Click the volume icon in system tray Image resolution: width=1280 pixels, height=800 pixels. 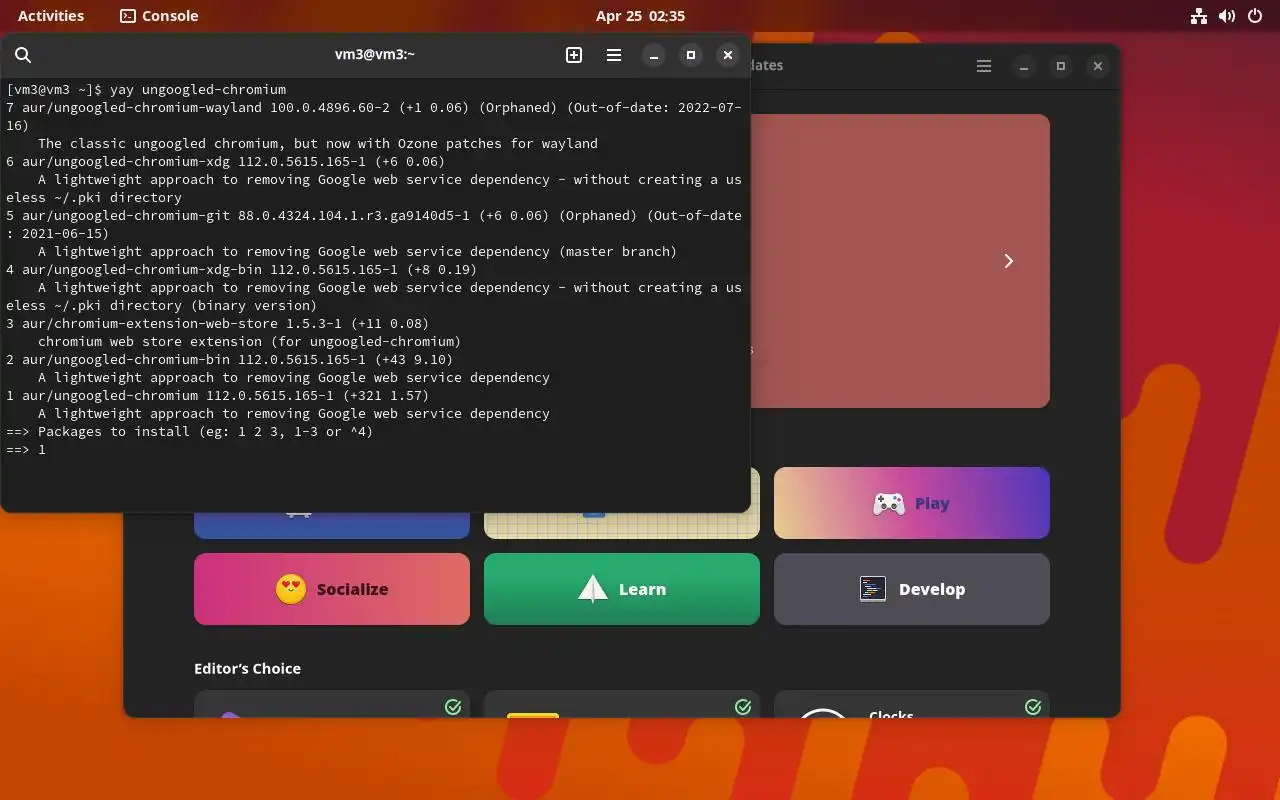1227,16
